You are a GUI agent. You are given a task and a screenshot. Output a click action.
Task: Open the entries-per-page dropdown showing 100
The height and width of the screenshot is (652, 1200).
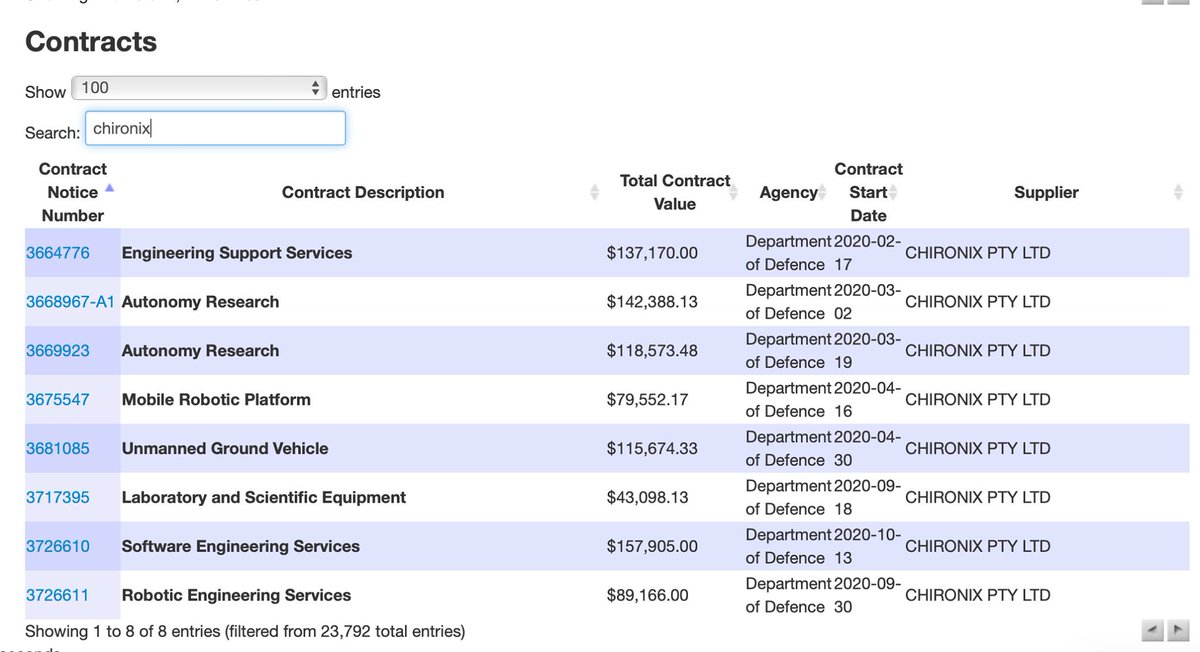click(200, 88)
